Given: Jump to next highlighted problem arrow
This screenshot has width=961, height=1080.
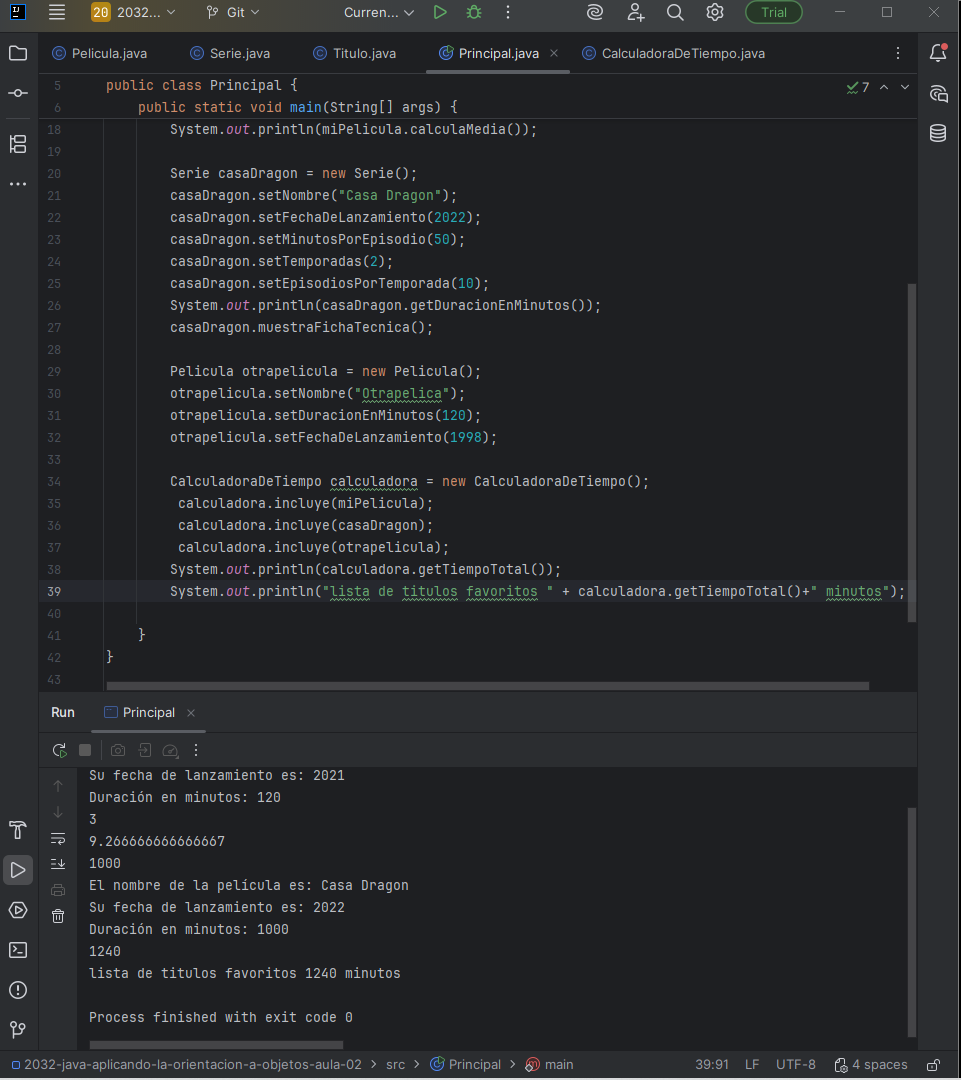Looking at the screenshot, I should (905, 87).
